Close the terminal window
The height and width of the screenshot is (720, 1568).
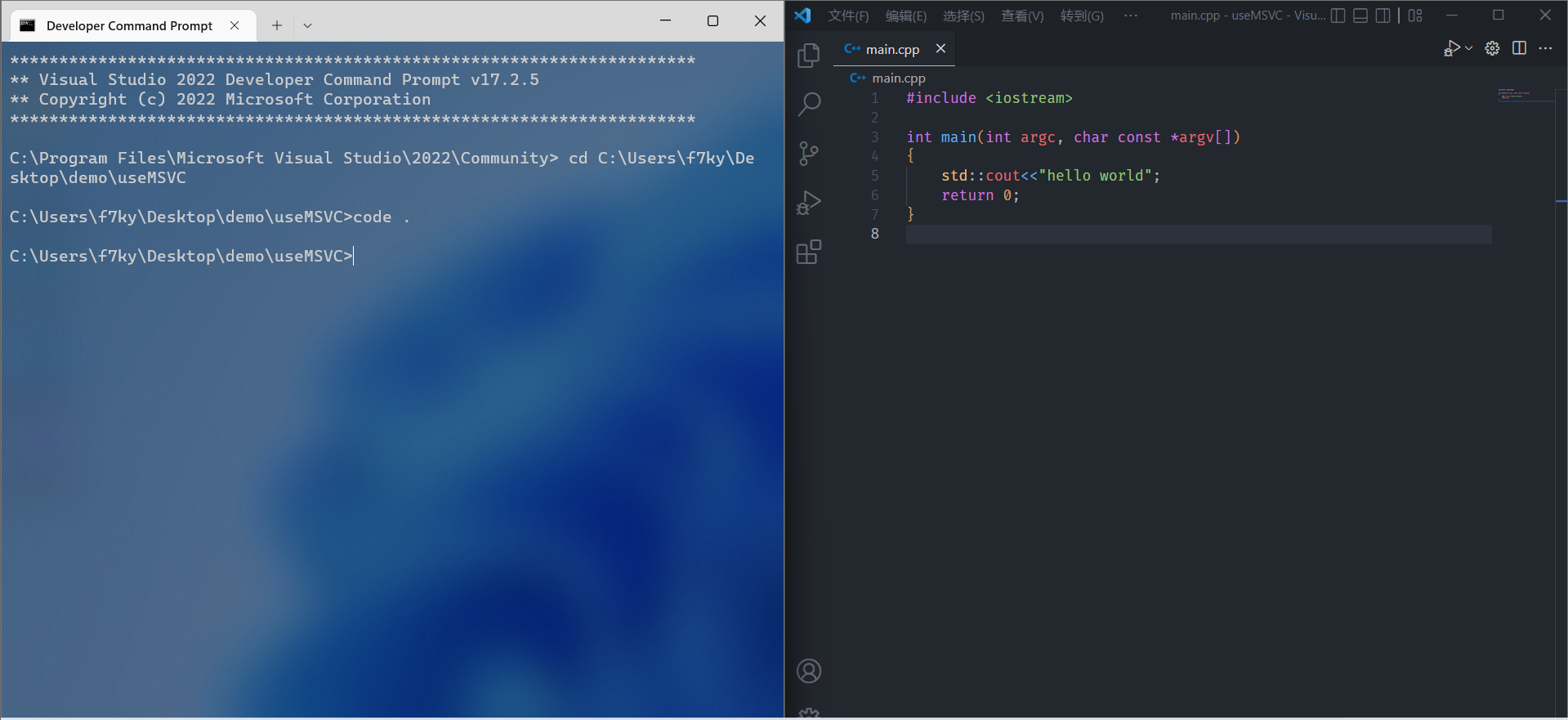pos(760,21)
